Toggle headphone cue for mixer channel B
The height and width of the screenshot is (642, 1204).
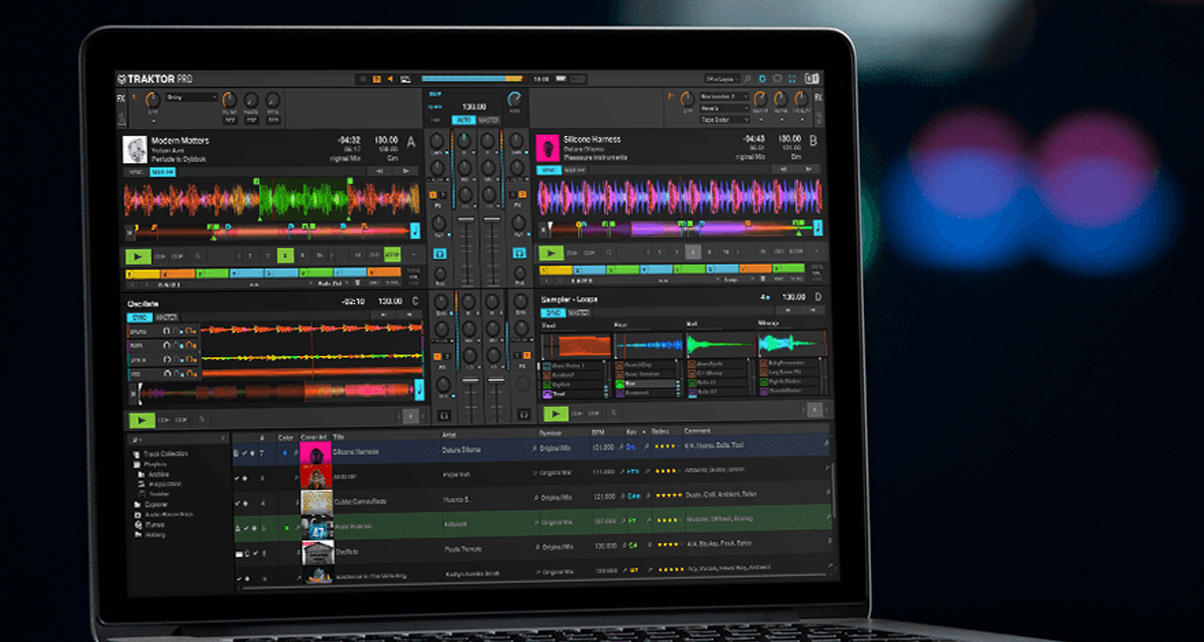click(x=519, y=255)
